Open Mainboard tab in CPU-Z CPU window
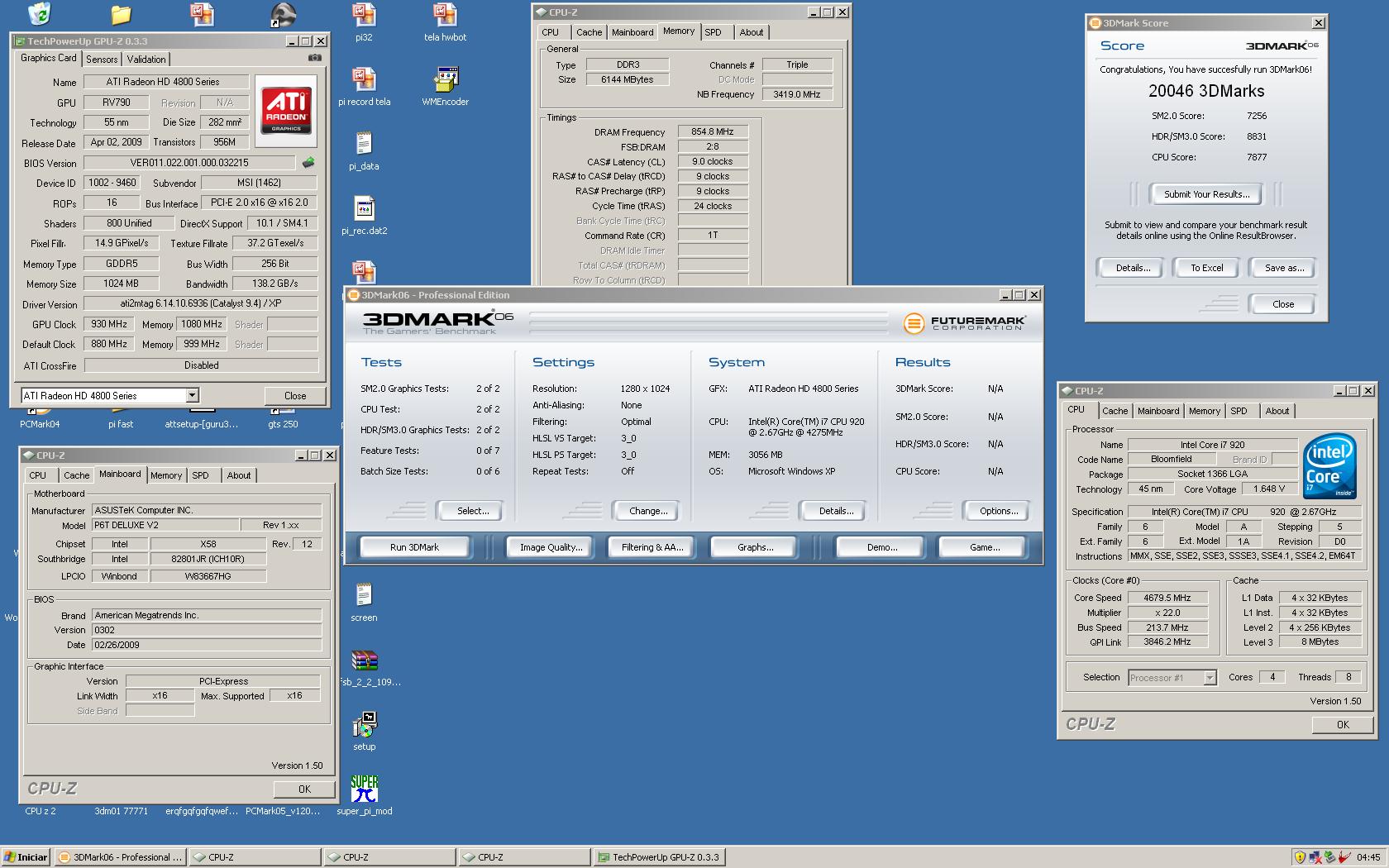Screen dimensions: 1389x868 click(x=1158, y=411)
